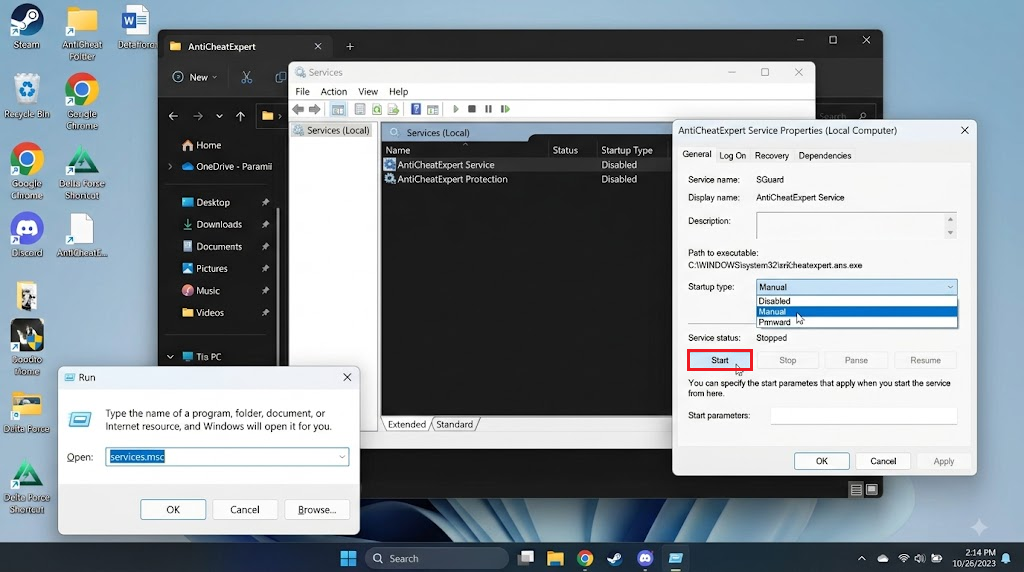Screen dimensions: 1024x572
Task: Open the Dependencies tab
Action: coord(825,155)
